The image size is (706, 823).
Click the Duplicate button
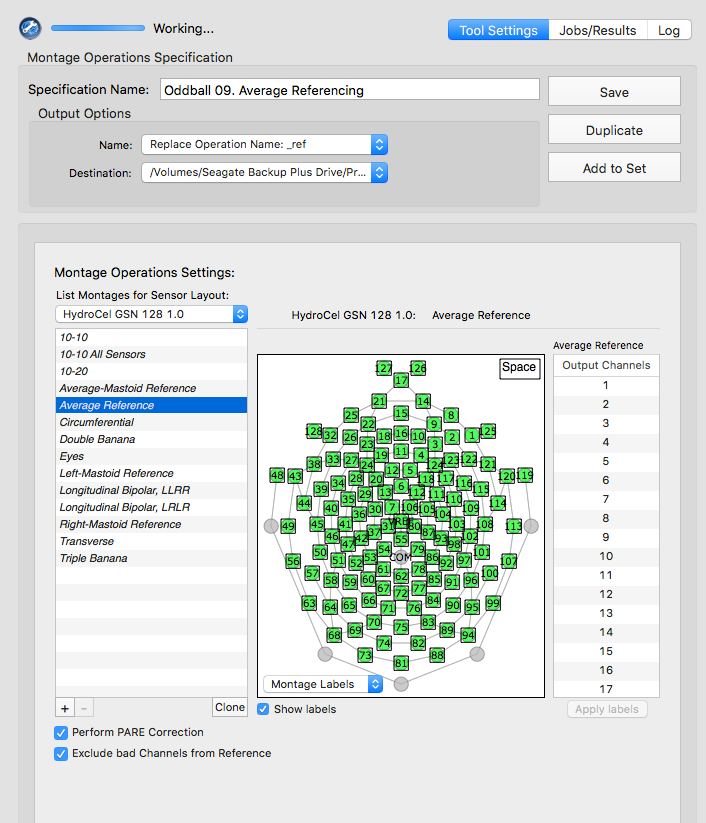614,130
